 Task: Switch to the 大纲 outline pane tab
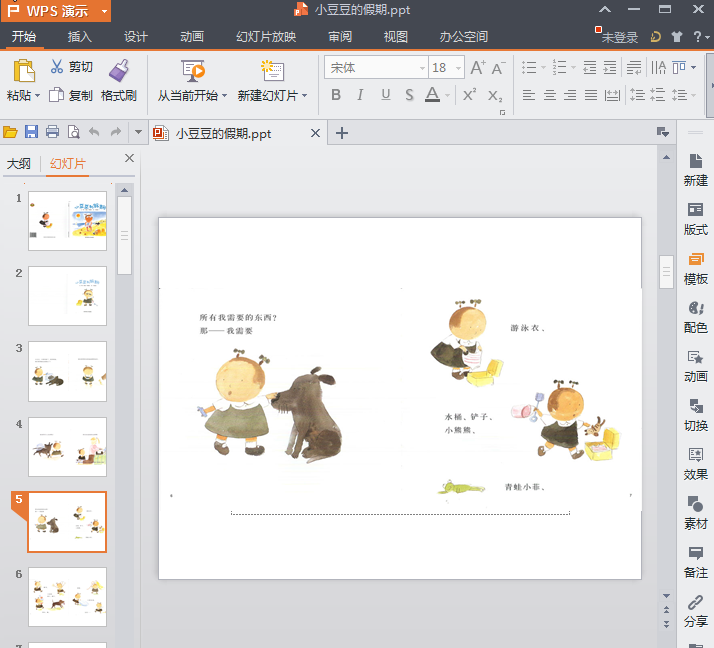click(x=19, y=163)
